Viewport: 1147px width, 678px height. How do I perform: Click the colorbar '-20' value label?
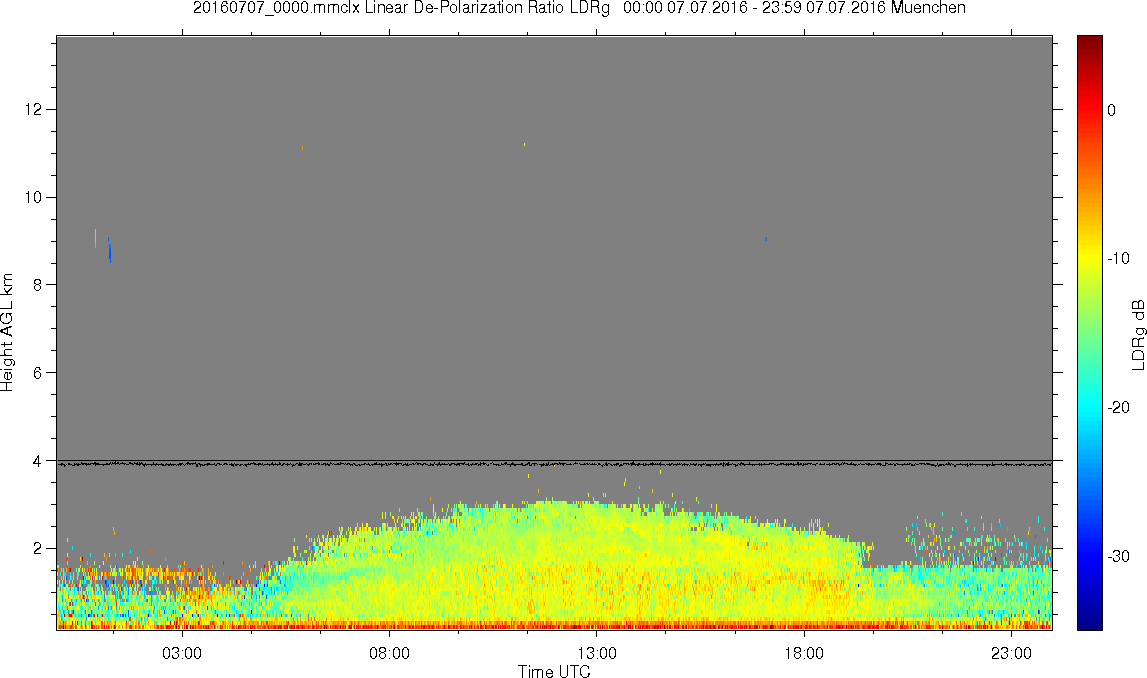(x=1118, y=407)
